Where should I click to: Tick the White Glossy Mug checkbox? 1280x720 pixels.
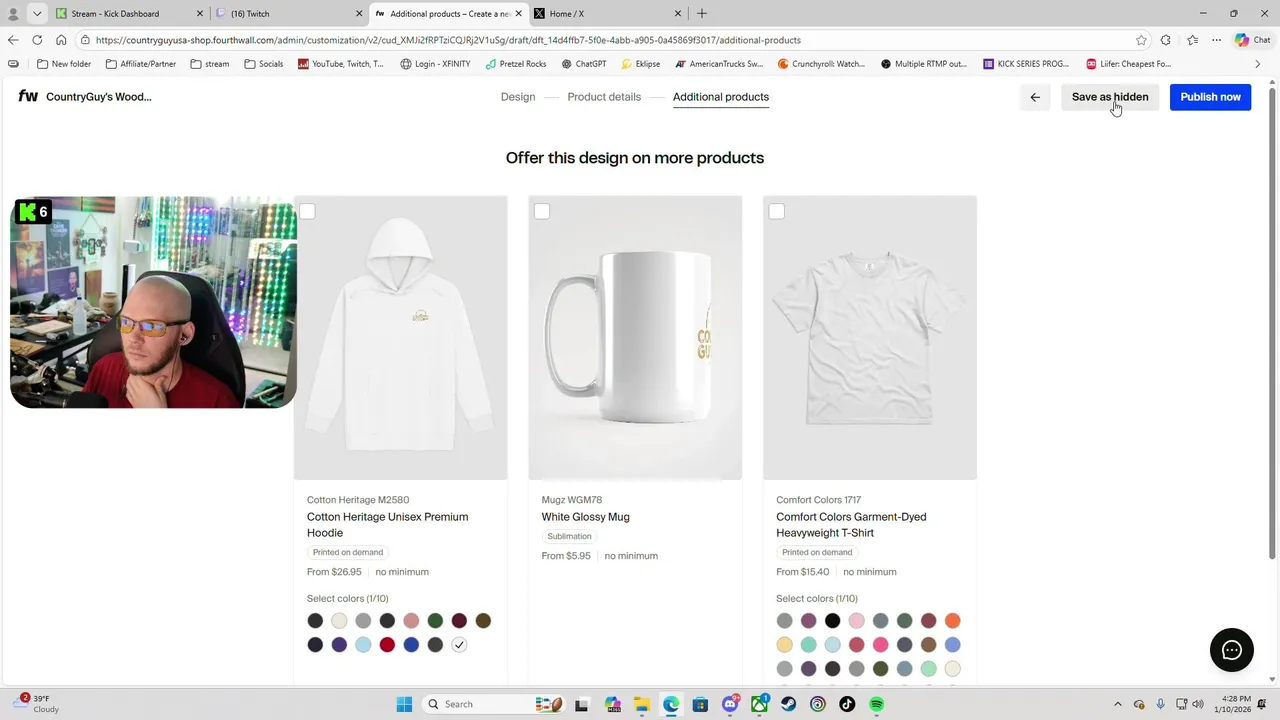(542, 211)
